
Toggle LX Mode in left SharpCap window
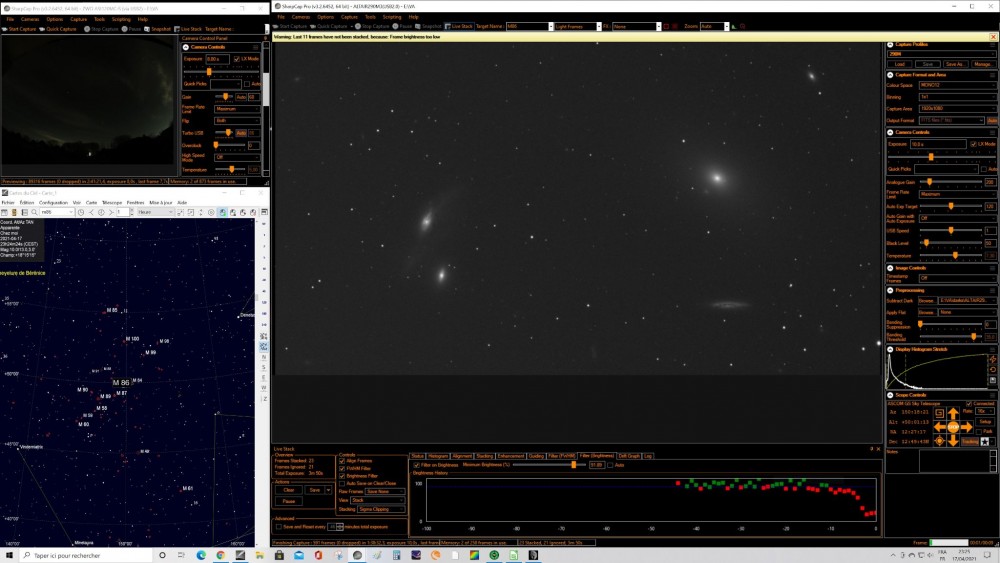point(237,59)
